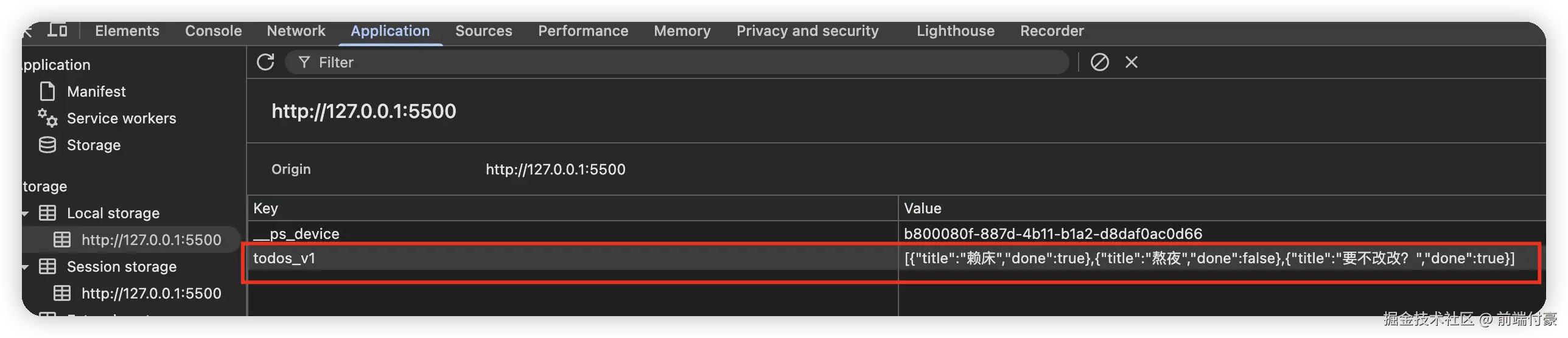
Task: Click the refresh storage icon
Action: tap(265, 62)
